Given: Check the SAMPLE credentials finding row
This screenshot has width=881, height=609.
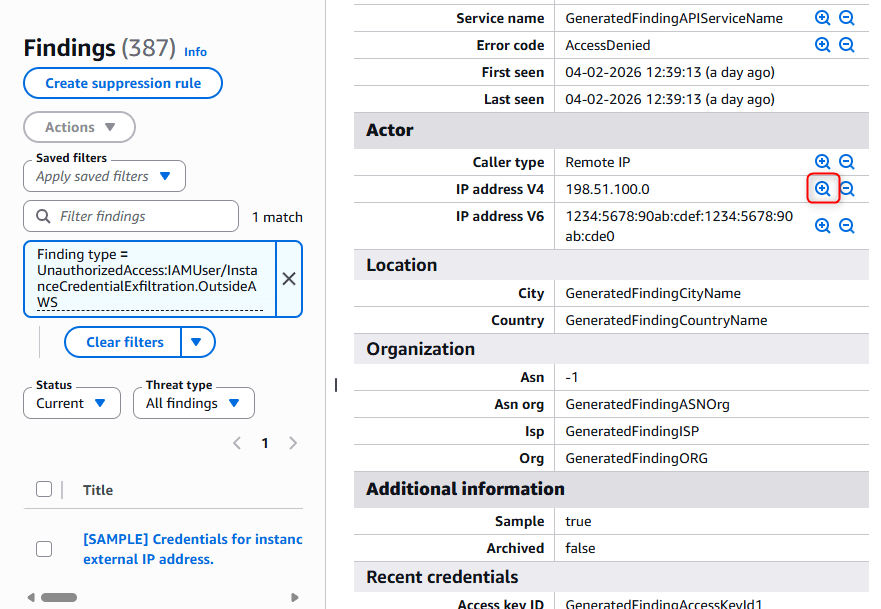Looking at the screenshot, I should (x=44, y=549).
